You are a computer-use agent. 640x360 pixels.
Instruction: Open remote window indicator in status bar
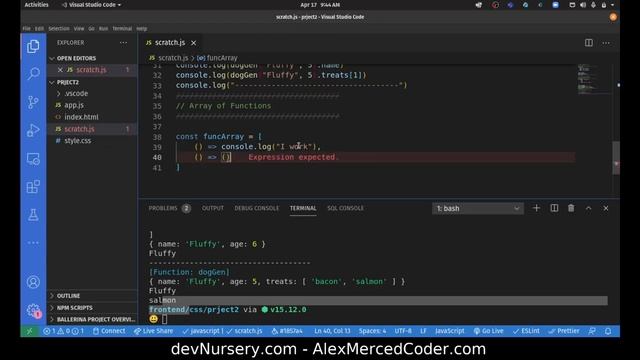[x=29, y=331]
